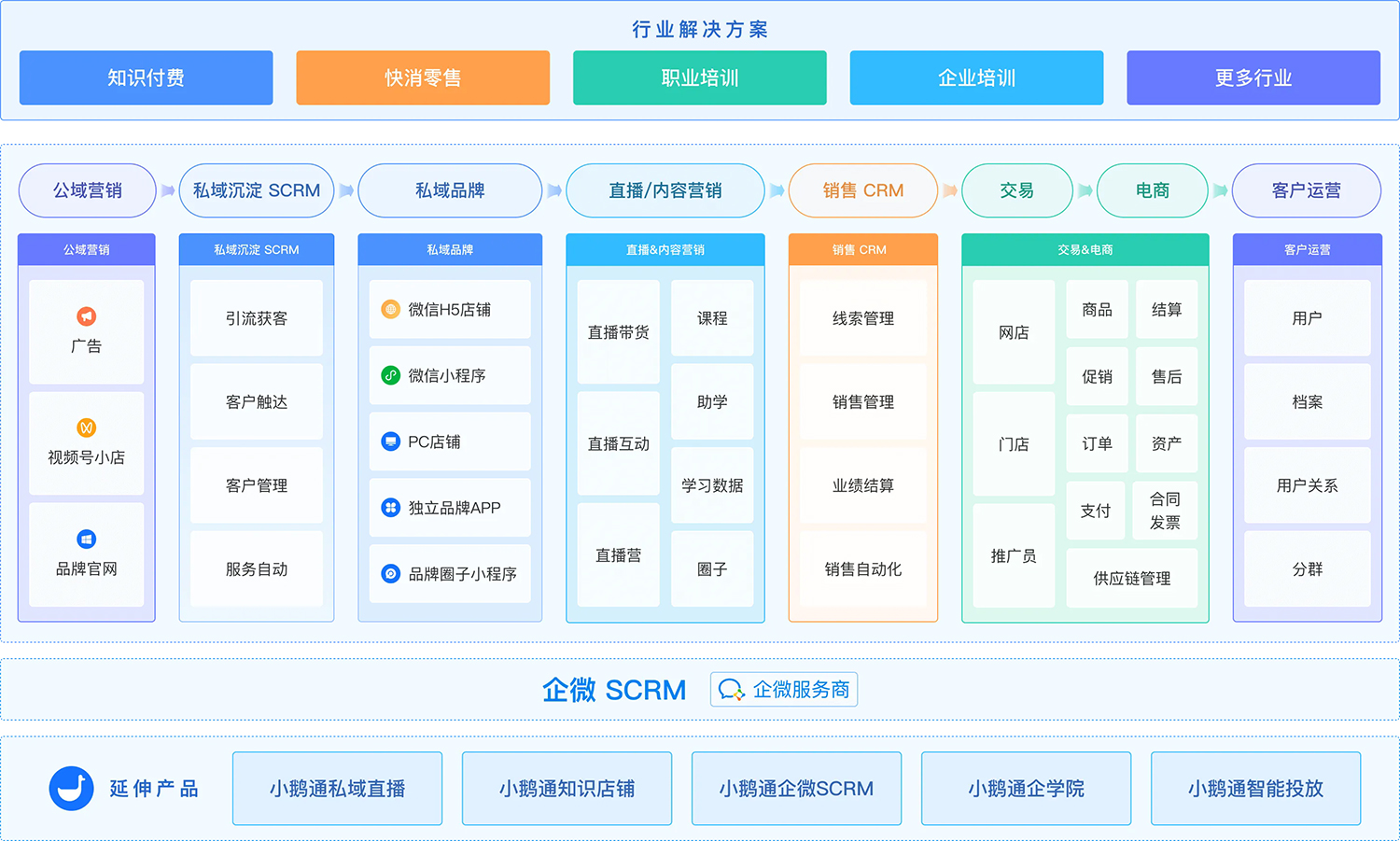1400x841 pixels.
Task: Click the 微信H5店铺 icon
Action: (391, 309)
